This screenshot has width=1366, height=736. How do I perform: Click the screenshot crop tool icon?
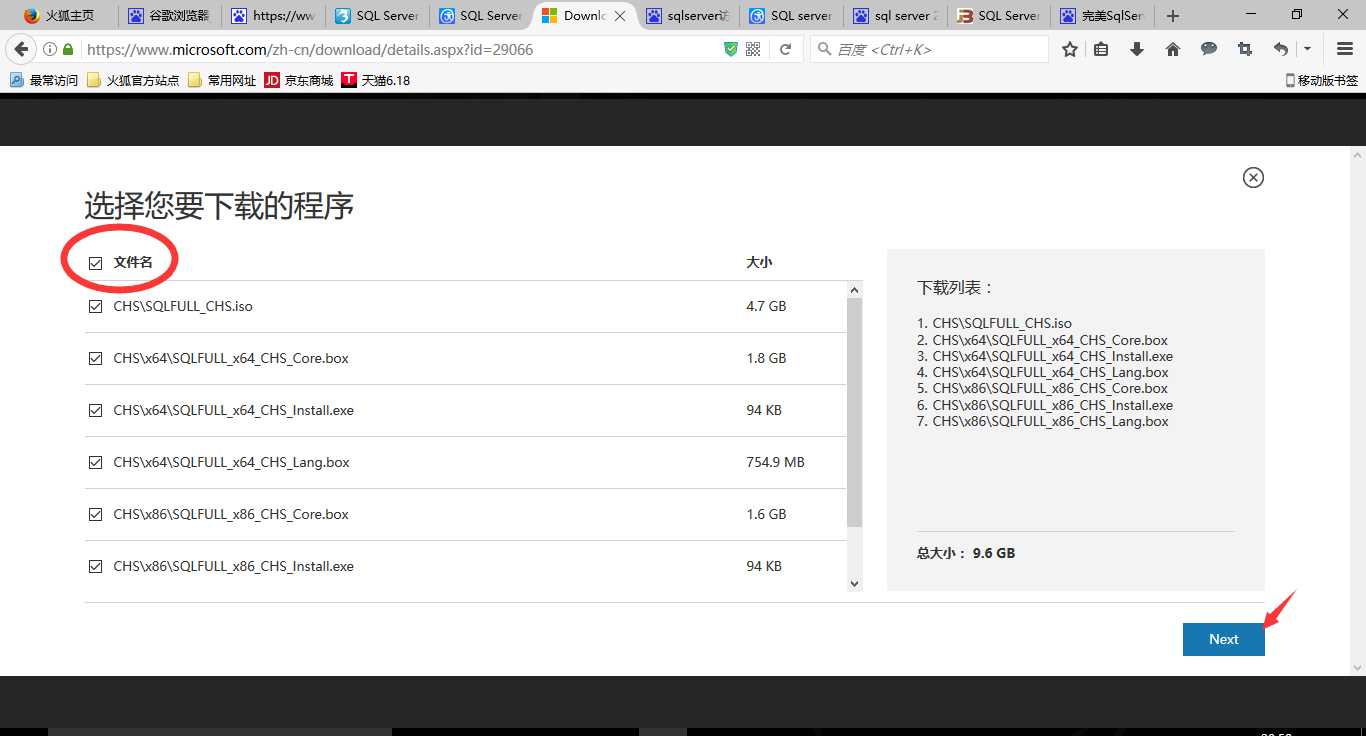coord(1245,49)
